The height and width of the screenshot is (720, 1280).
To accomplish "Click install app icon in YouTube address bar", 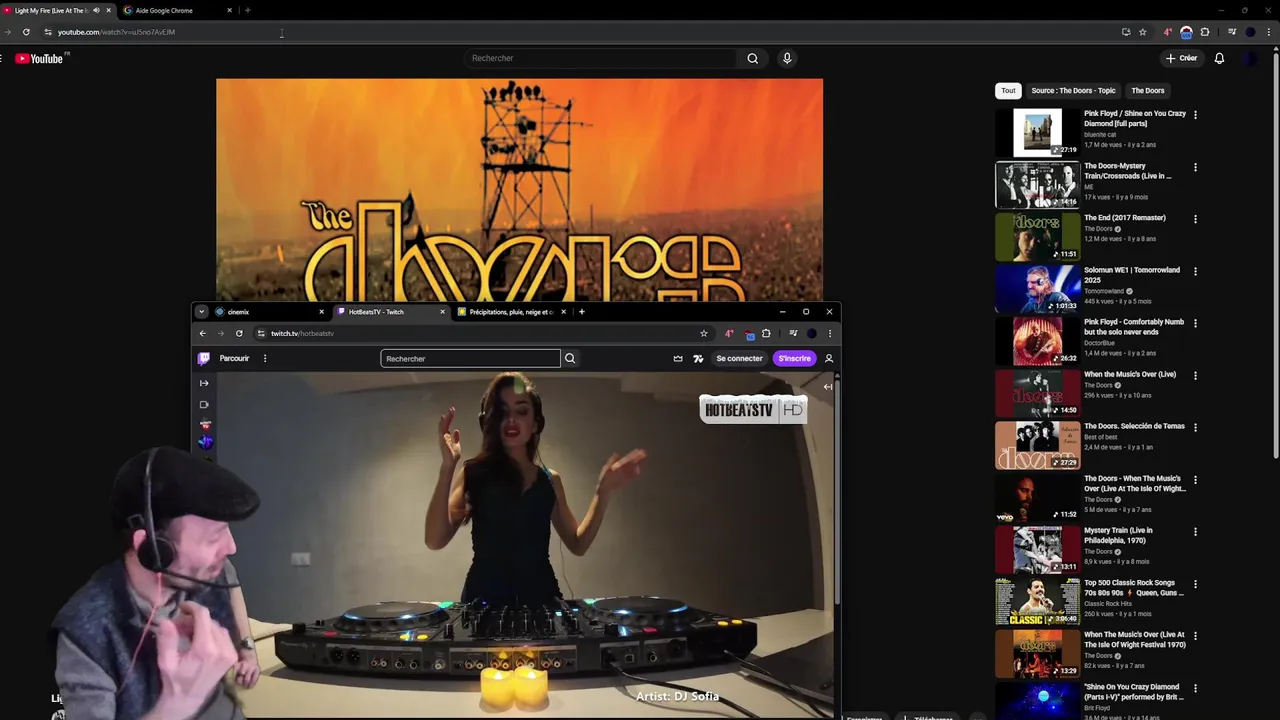I will [x=1126, y=32].
